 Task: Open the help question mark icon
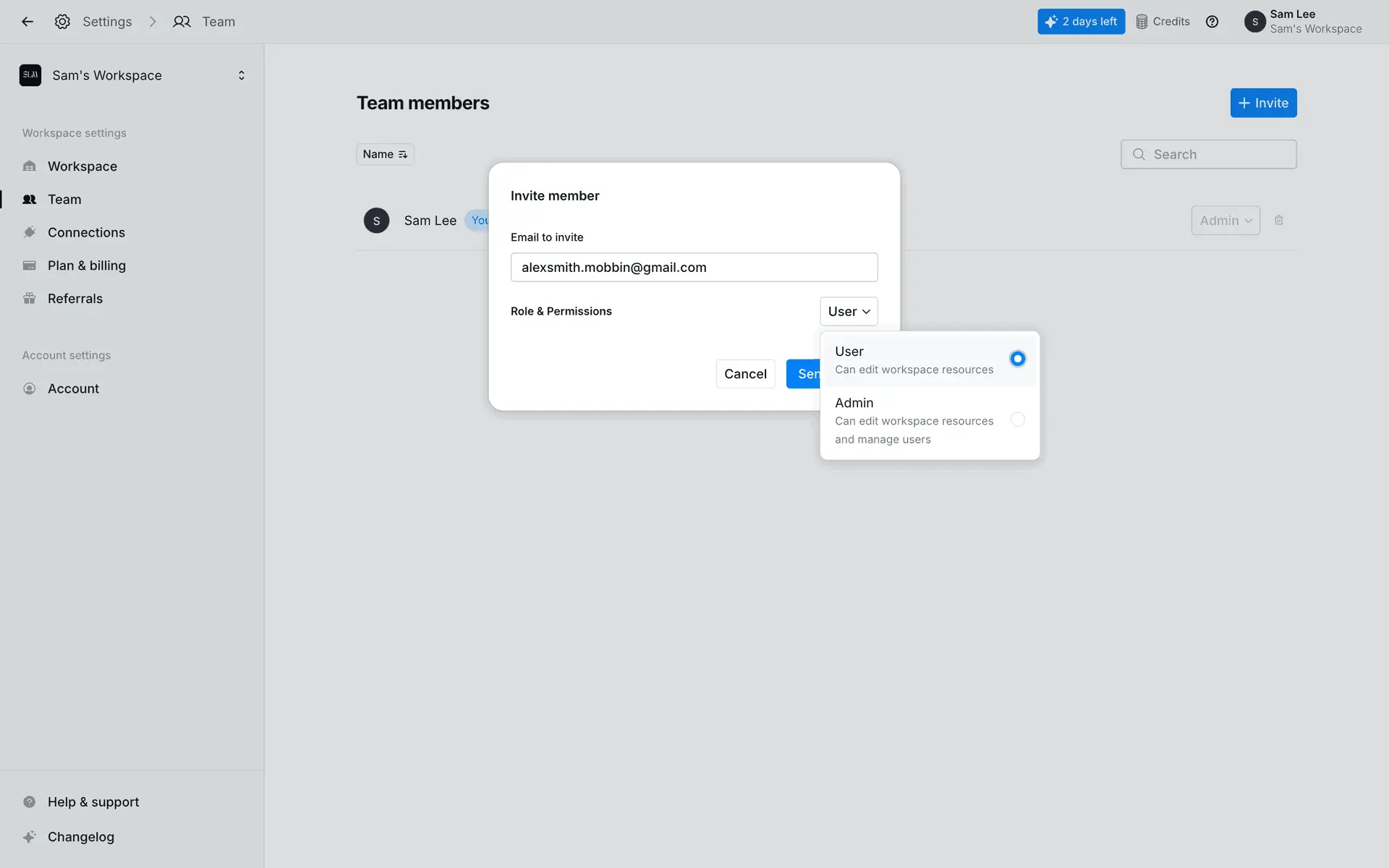[1212, 22]
